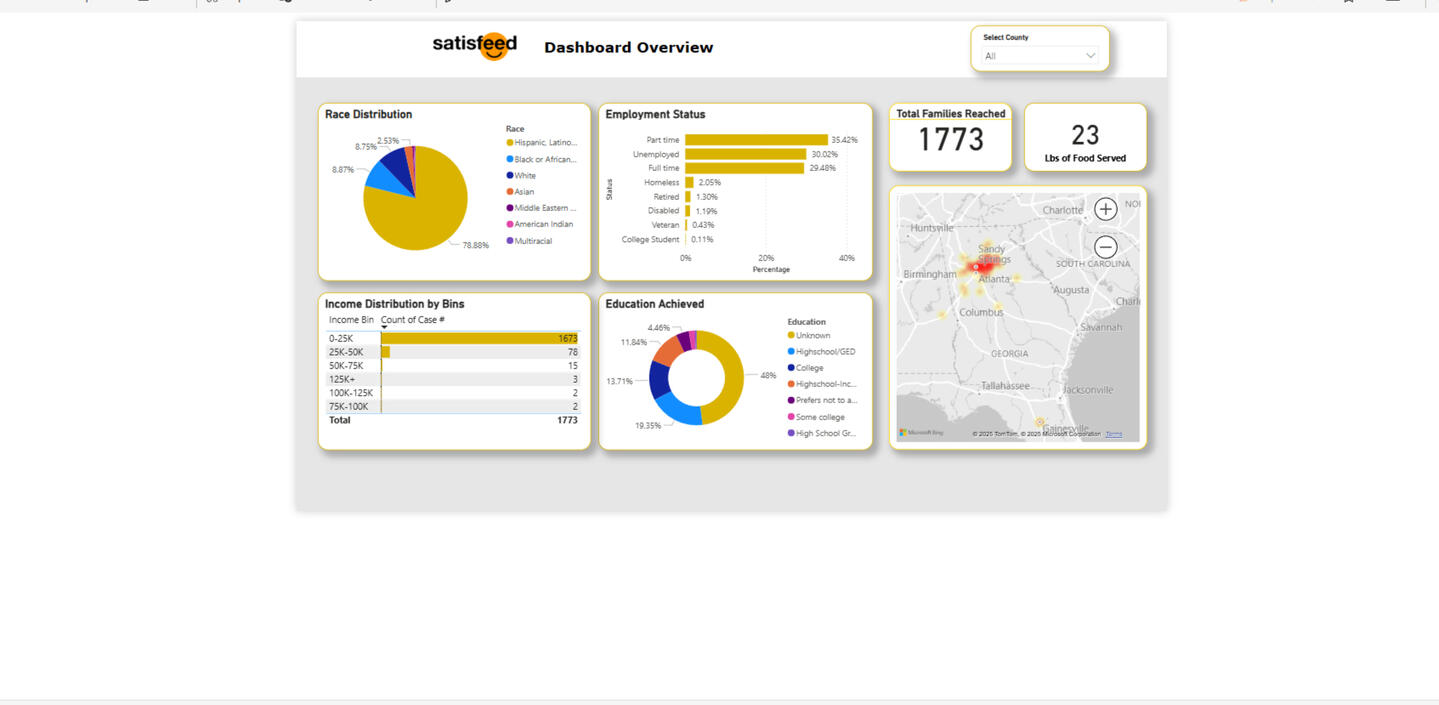The width and height of the screenshot is (1439, 705).
Task: Select the College education legend entry
Action: coord(809,368)
